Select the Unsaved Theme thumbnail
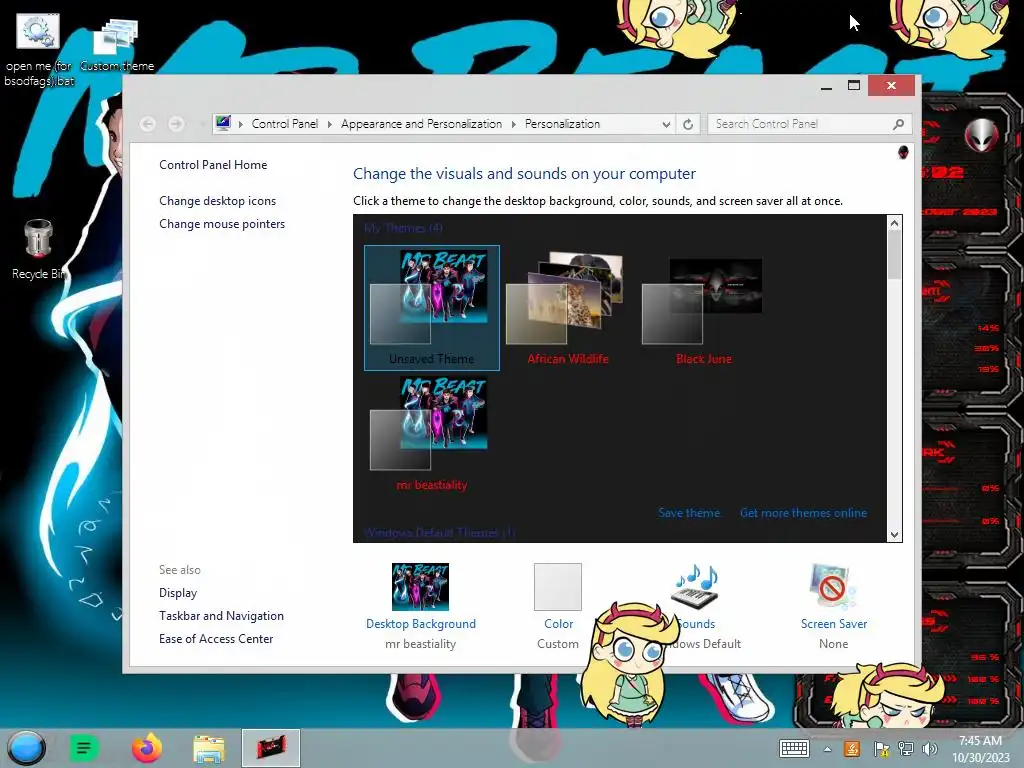Image resolution: width=1024 pixels, height=768 pixels. tap(432, 308)
